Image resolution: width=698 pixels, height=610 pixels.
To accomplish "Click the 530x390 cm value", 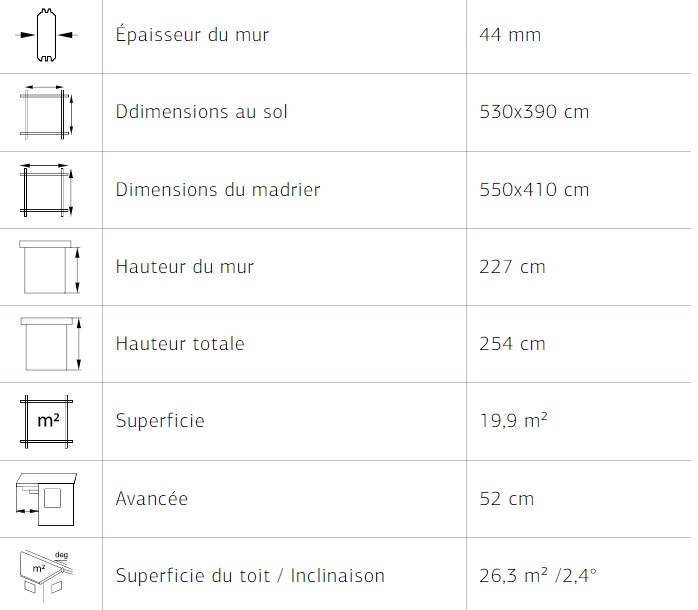I will [x=534, y=112].
